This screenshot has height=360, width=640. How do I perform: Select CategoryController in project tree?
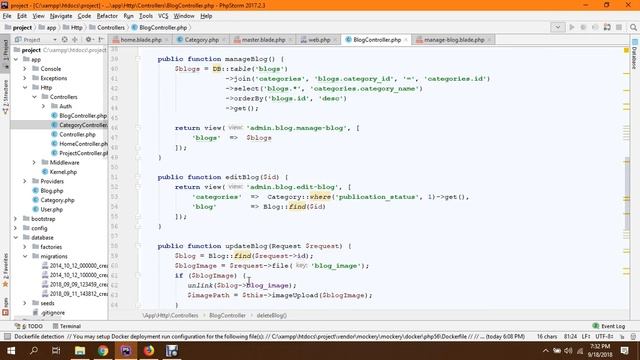point(79,125)
